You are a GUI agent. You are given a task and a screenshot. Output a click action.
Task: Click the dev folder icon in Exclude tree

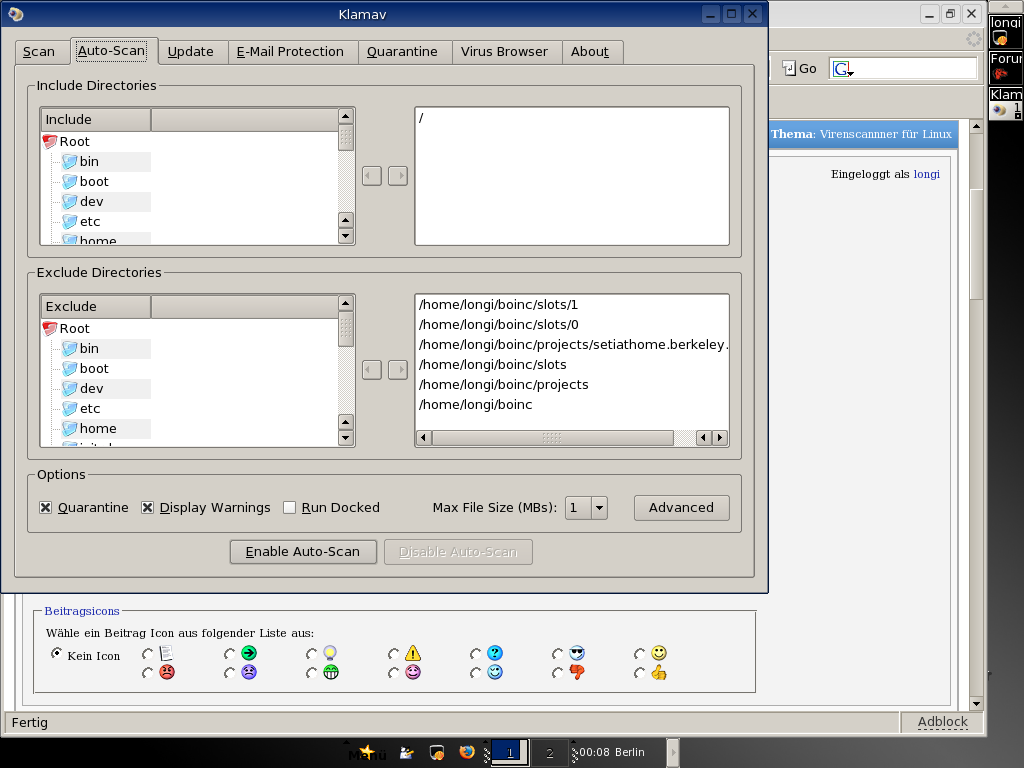[x=70, y=388]
